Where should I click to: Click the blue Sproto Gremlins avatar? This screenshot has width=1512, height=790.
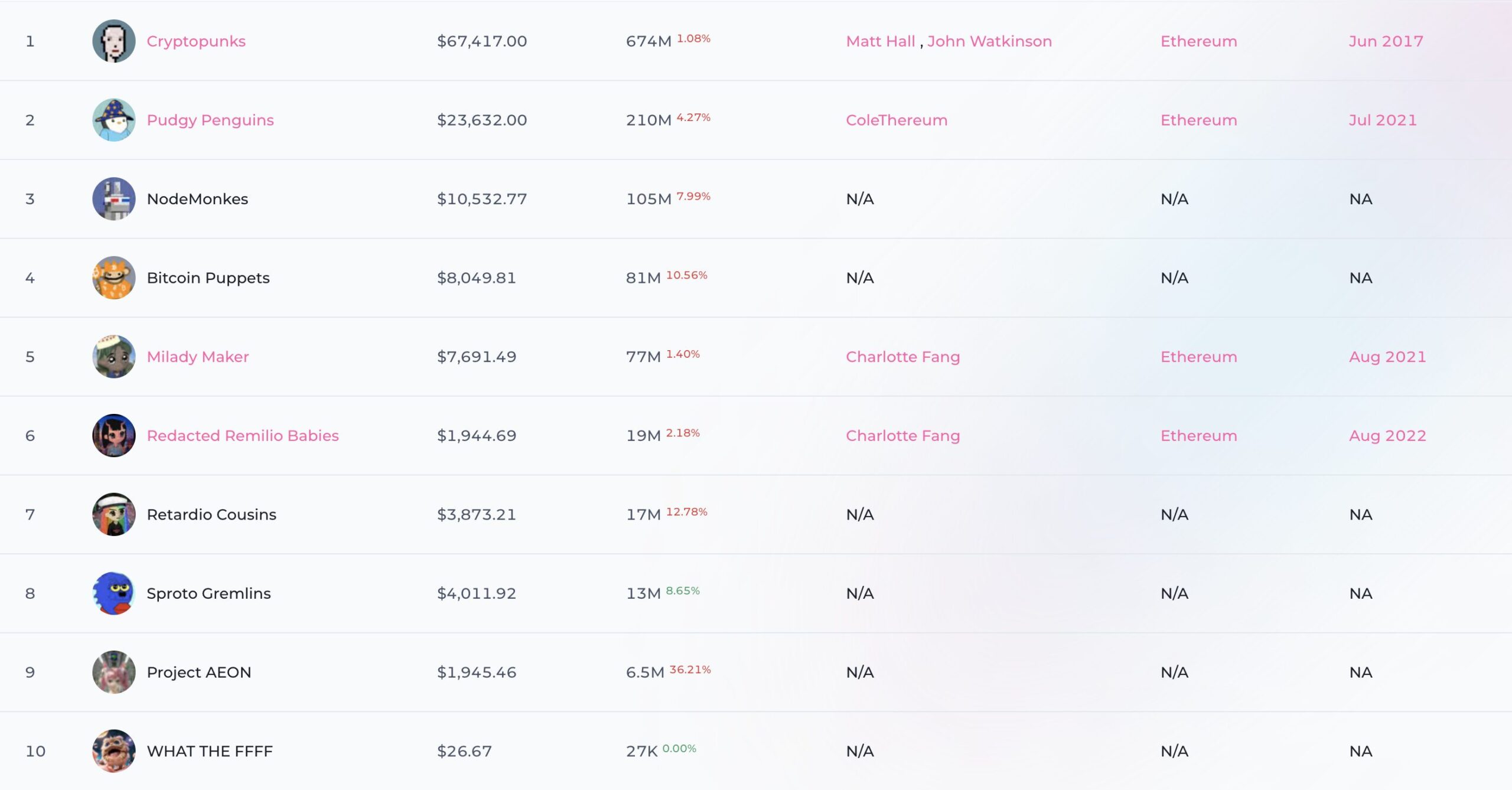(x=114, y=593)
